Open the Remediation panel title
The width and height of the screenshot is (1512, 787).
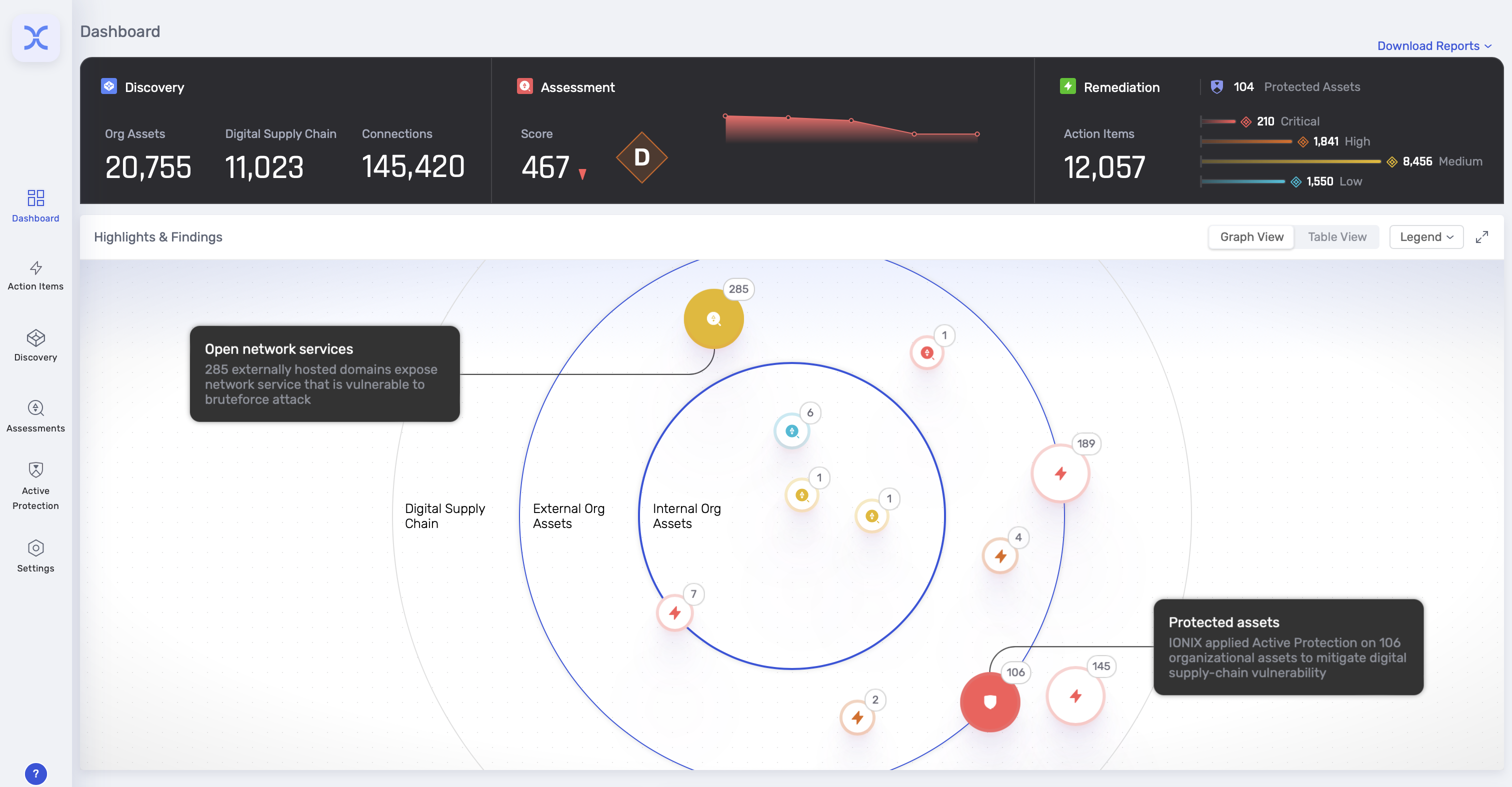(x=1121, y=87)
